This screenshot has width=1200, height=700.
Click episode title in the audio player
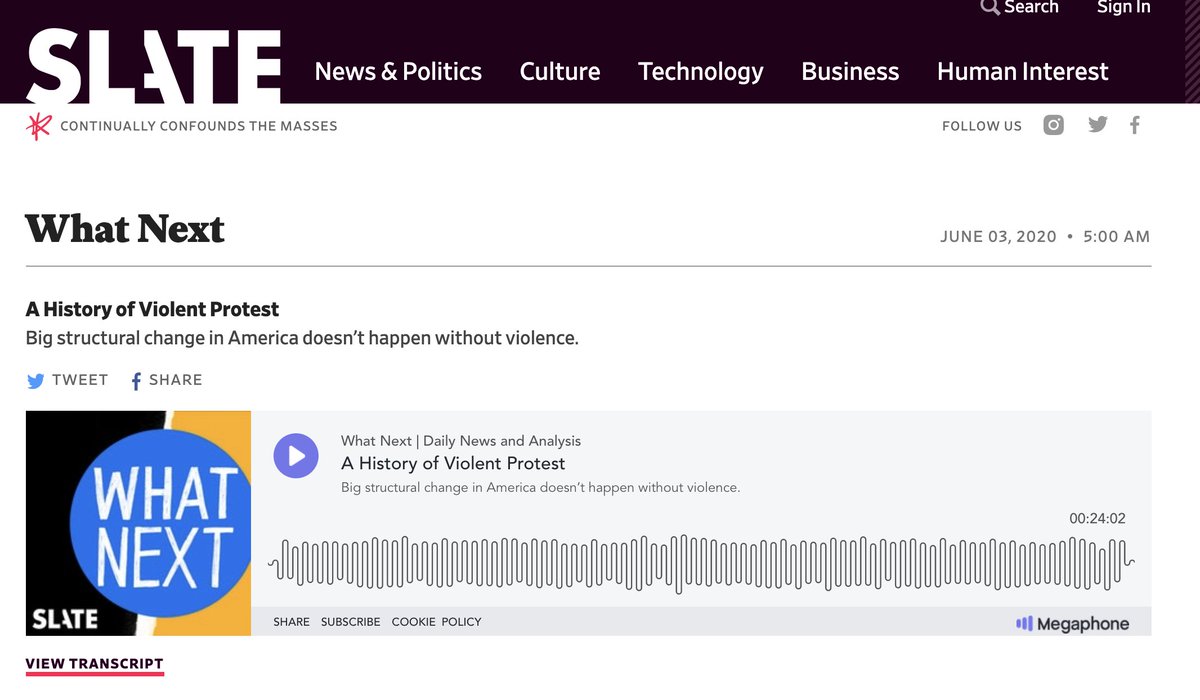tap(453, 463)
